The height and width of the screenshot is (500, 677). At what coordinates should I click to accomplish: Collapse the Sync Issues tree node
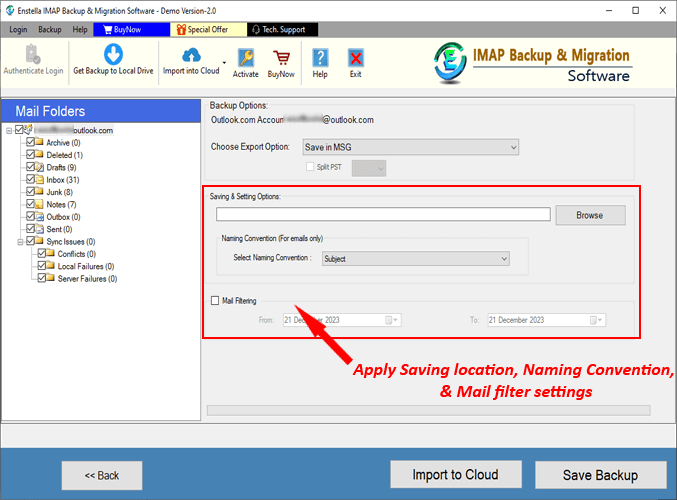click(20, 242)
